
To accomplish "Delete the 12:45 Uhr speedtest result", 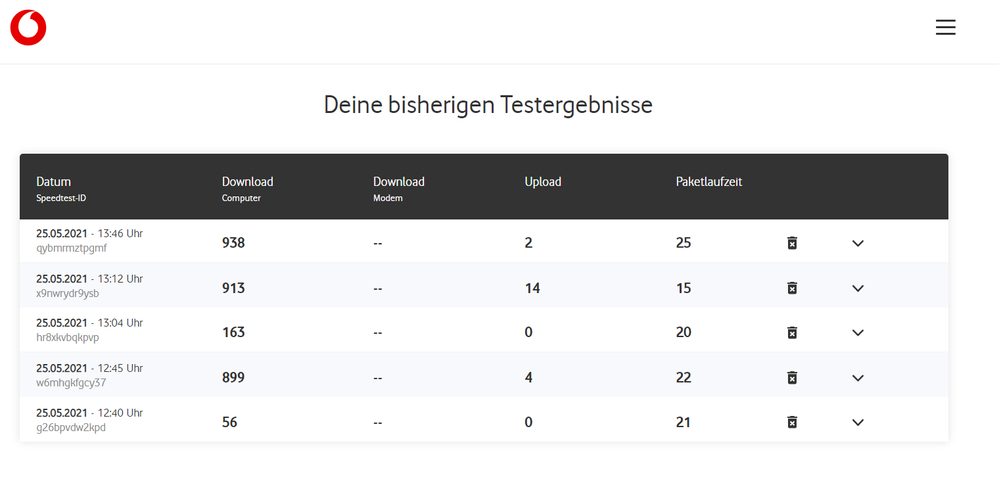I will (791, 377).
